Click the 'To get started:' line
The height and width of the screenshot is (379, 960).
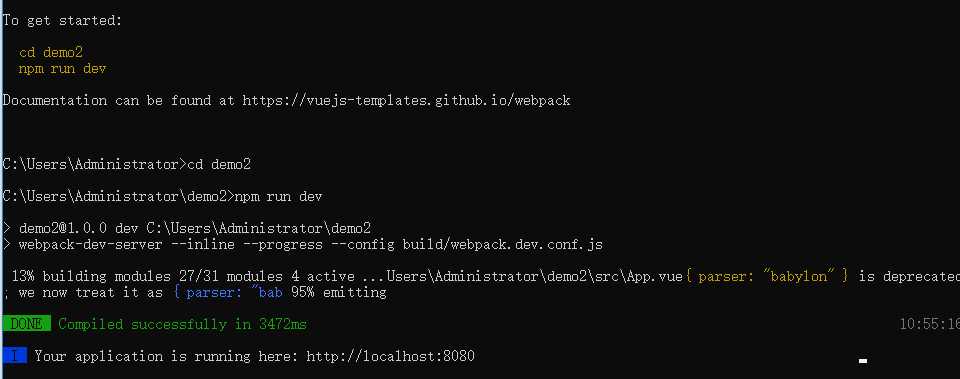(x=62, y=20)
